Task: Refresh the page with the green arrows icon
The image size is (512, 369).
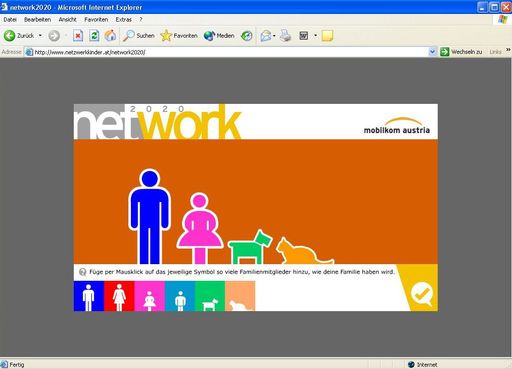Action: [94, 36]
